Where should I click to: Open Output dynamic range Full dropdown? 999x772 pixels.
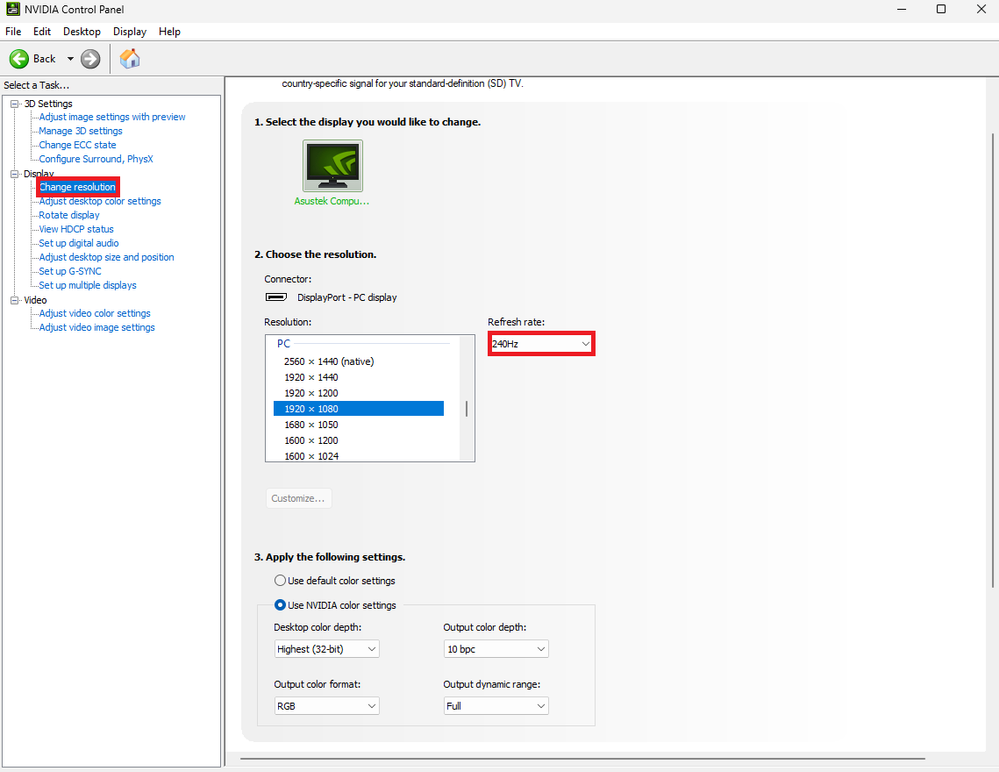coord(496,706)
